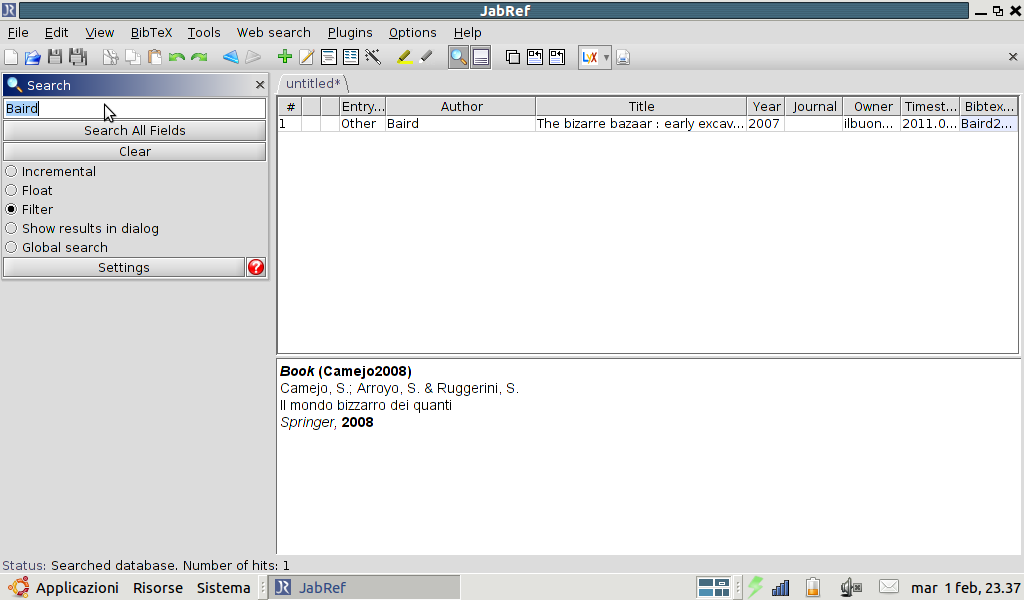Open the preamble editor icon
The height and width of the screenshot is (600, 1024).
328,57
